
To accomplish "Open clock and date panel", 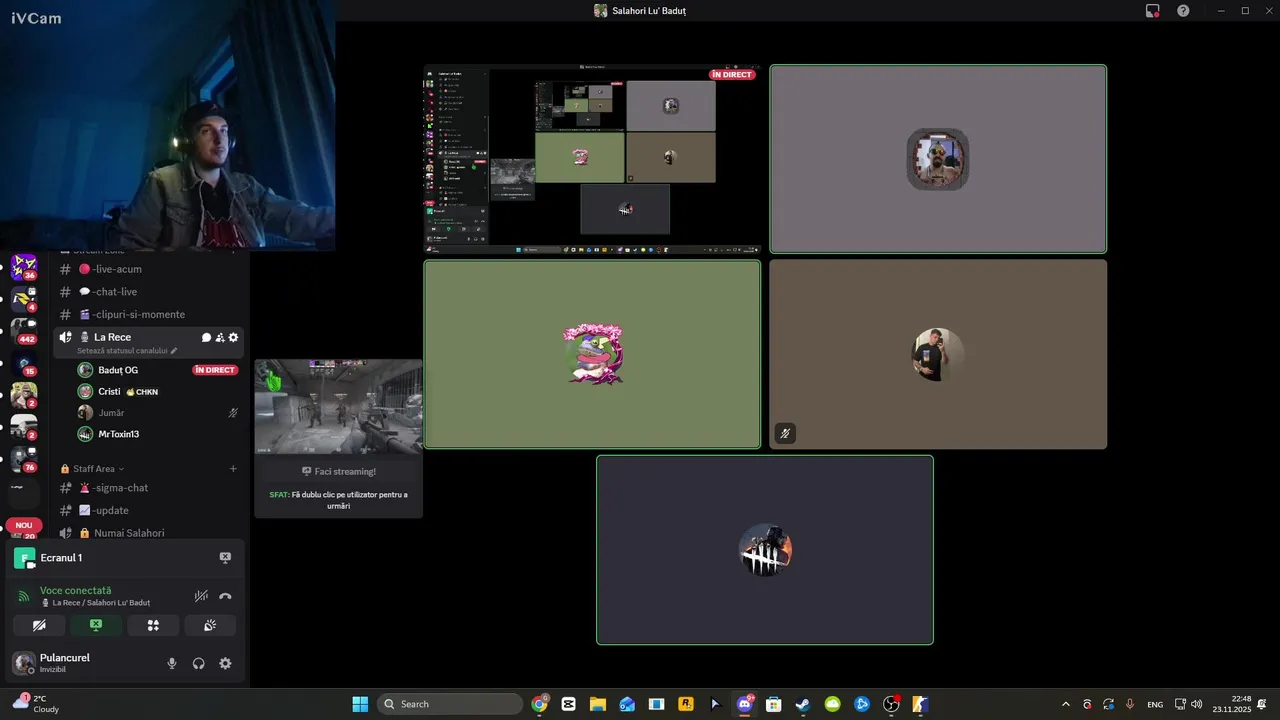I will pyautogui.click(x=1232, y=704).
